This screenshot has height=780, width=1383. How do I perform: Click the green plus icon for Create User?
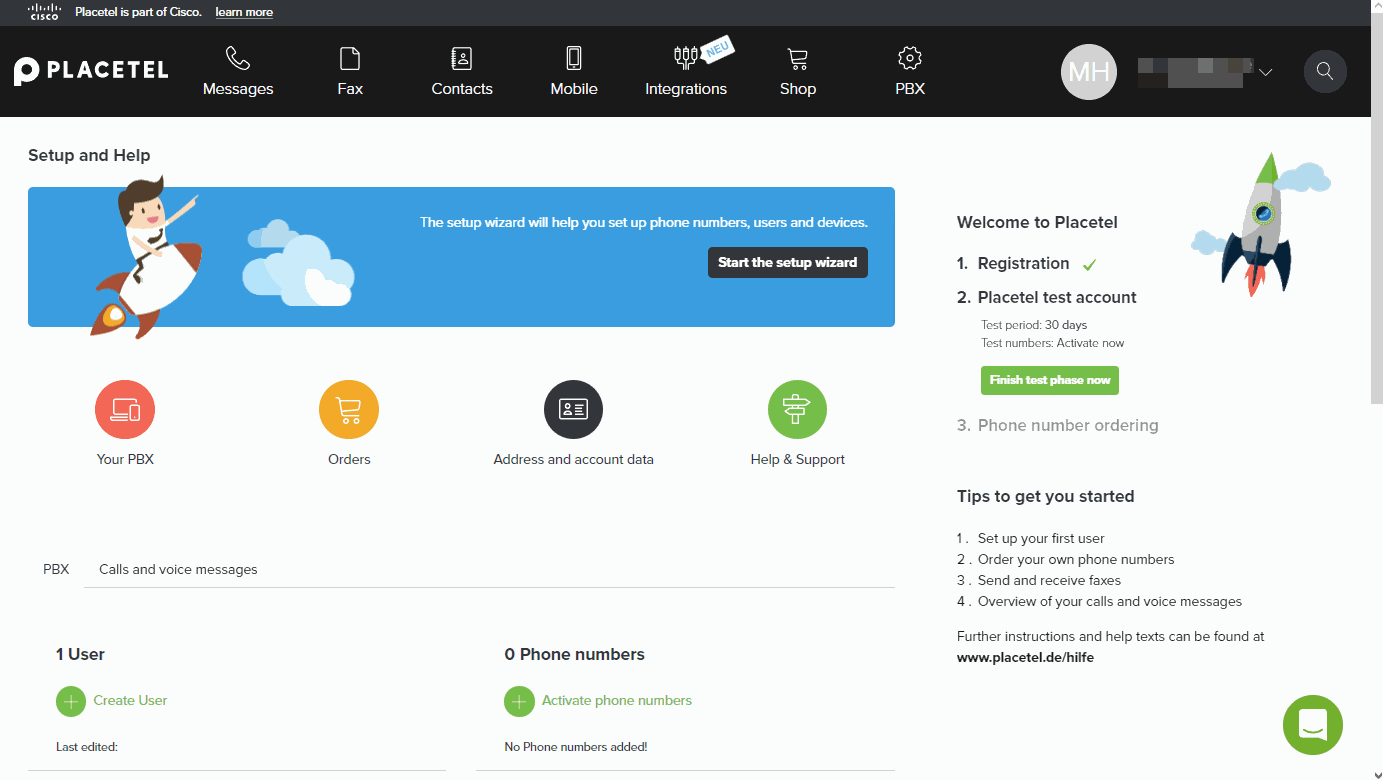click(71, 701)
